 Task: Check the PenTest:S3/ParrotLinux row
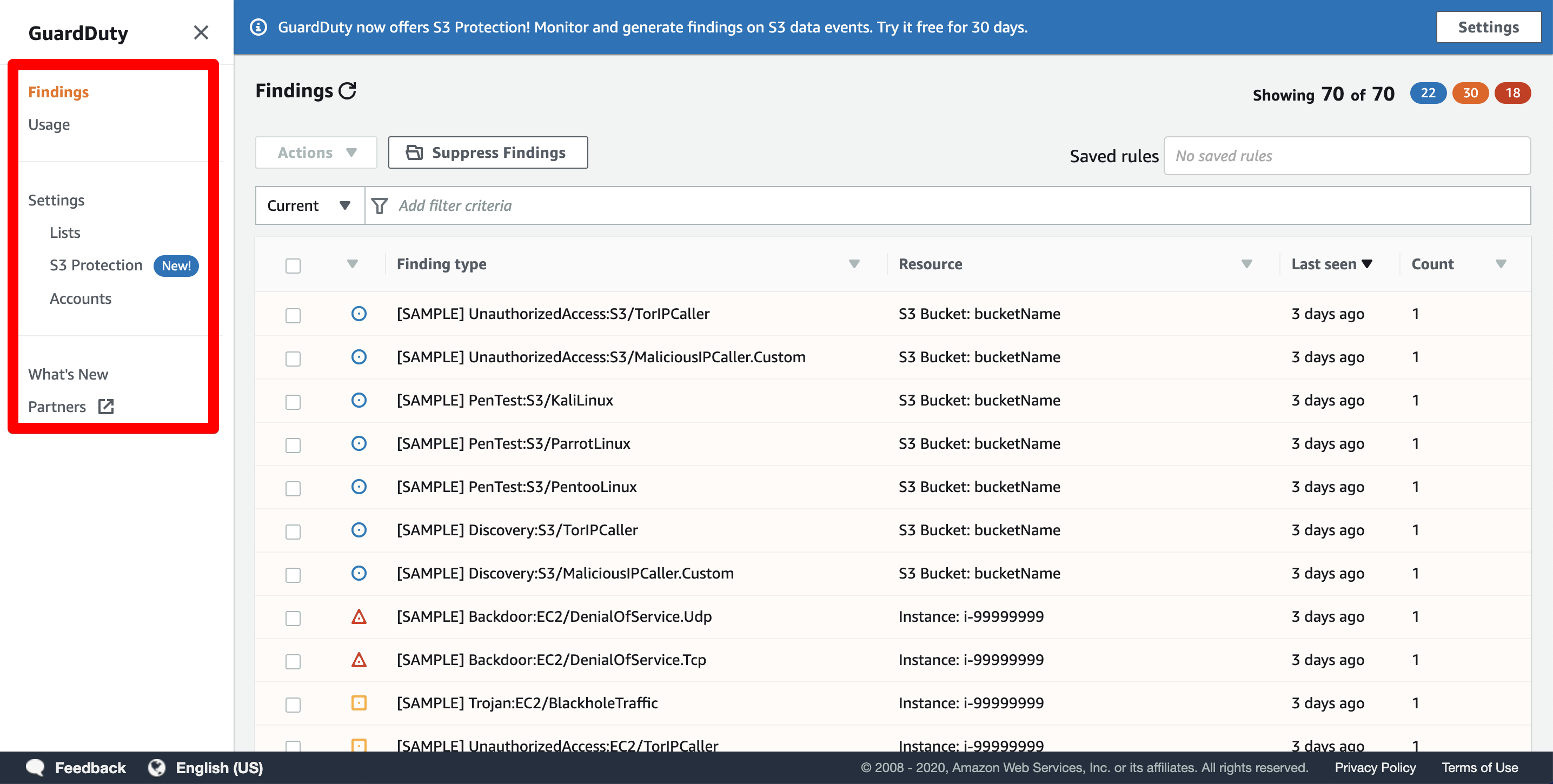293,446
